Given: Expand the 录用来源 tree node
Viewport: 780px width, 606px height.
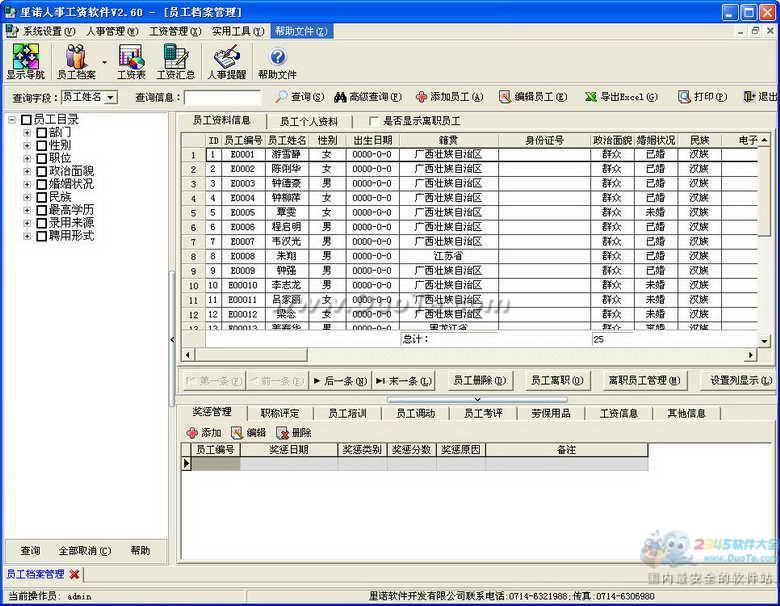Looking at the screenshot, I should point(27,223).
